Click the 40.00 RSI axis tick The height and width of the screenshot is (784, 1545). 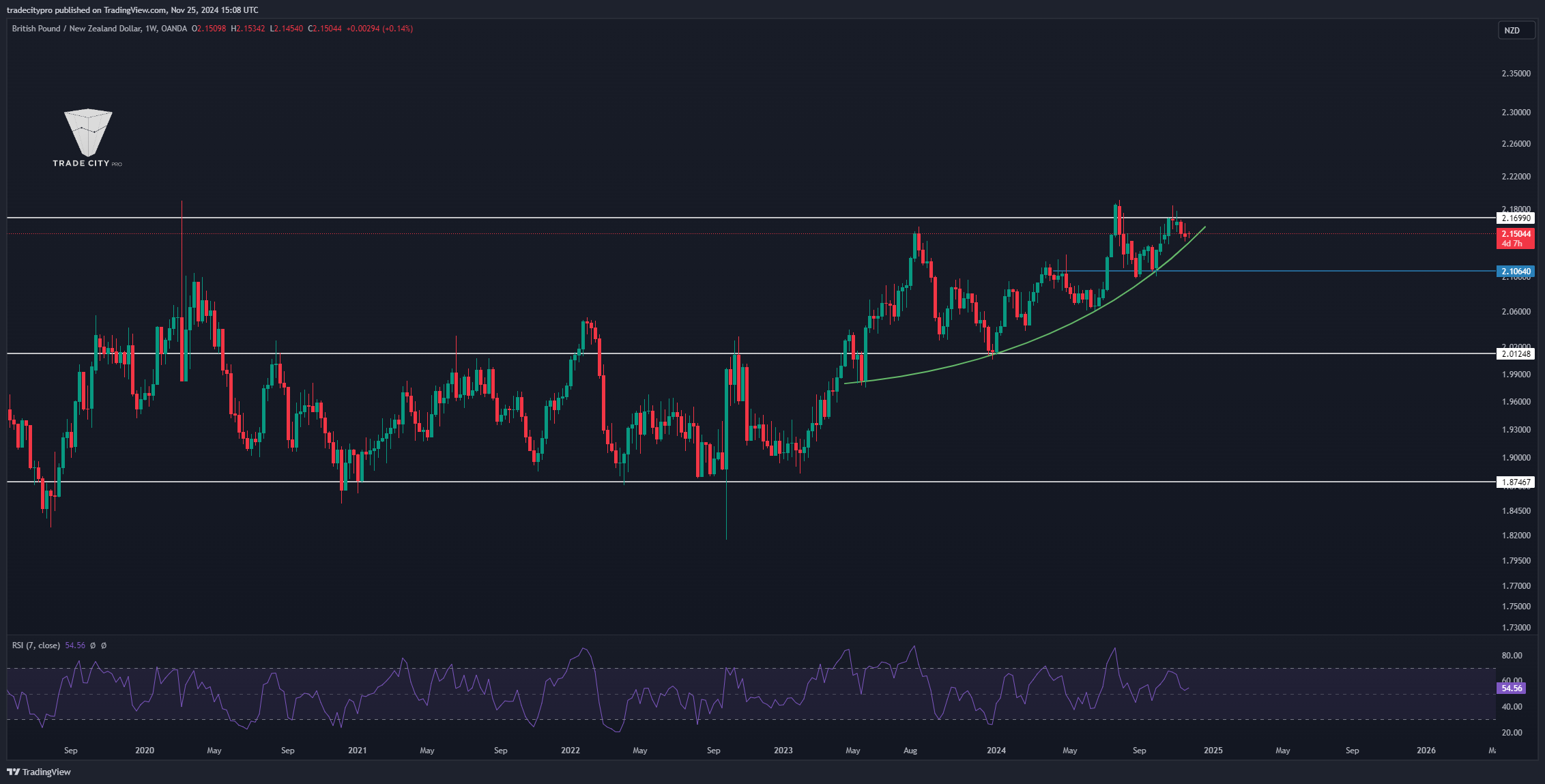(x=1512, y=707)
